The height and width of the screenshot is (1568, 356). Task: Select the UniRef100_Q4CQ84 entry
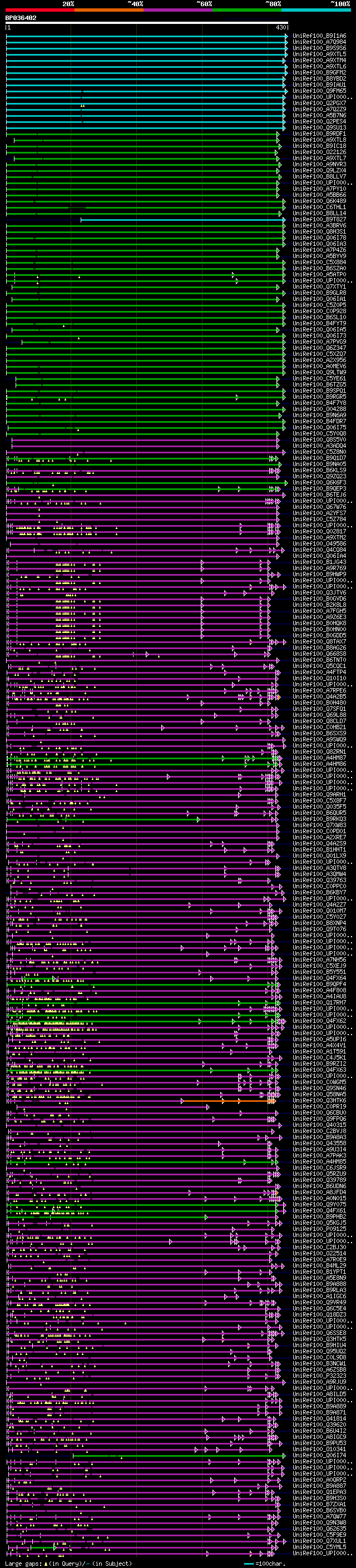[319, 550]
